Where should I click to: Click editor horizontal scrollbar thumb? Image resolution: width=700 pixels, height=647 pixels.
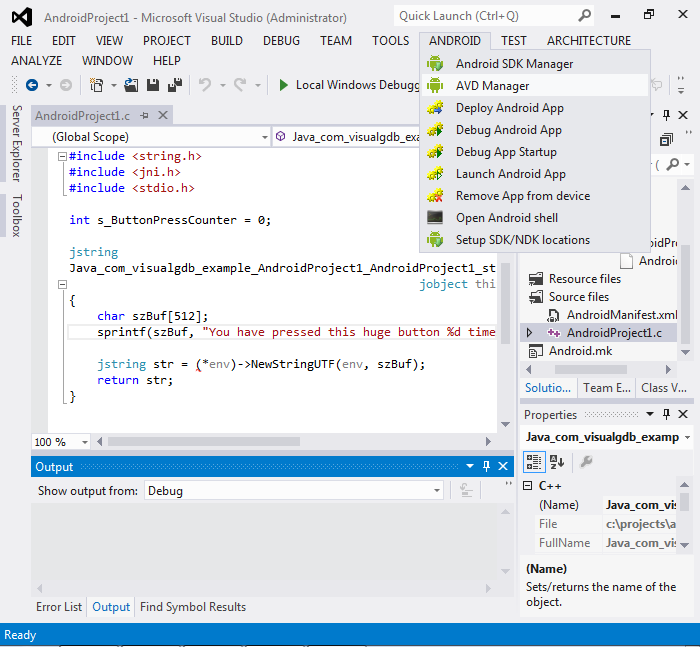pos(204,442)
